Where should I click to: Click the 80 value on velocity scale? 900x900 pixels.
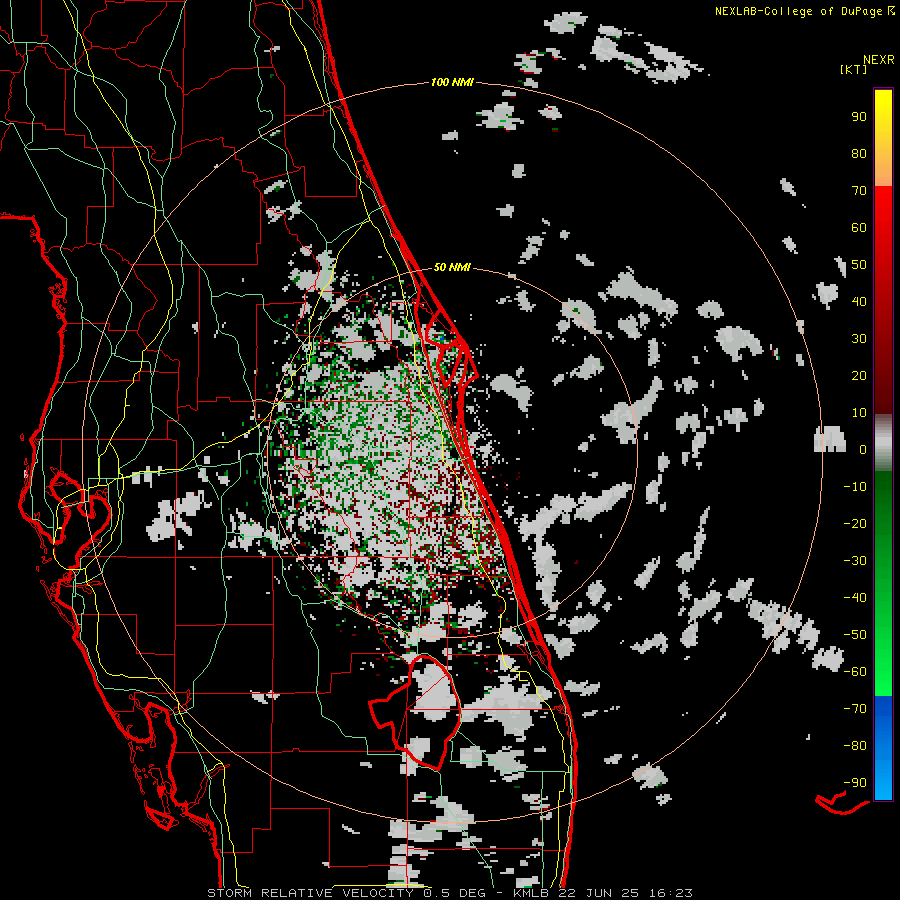[x=859, y=154]
